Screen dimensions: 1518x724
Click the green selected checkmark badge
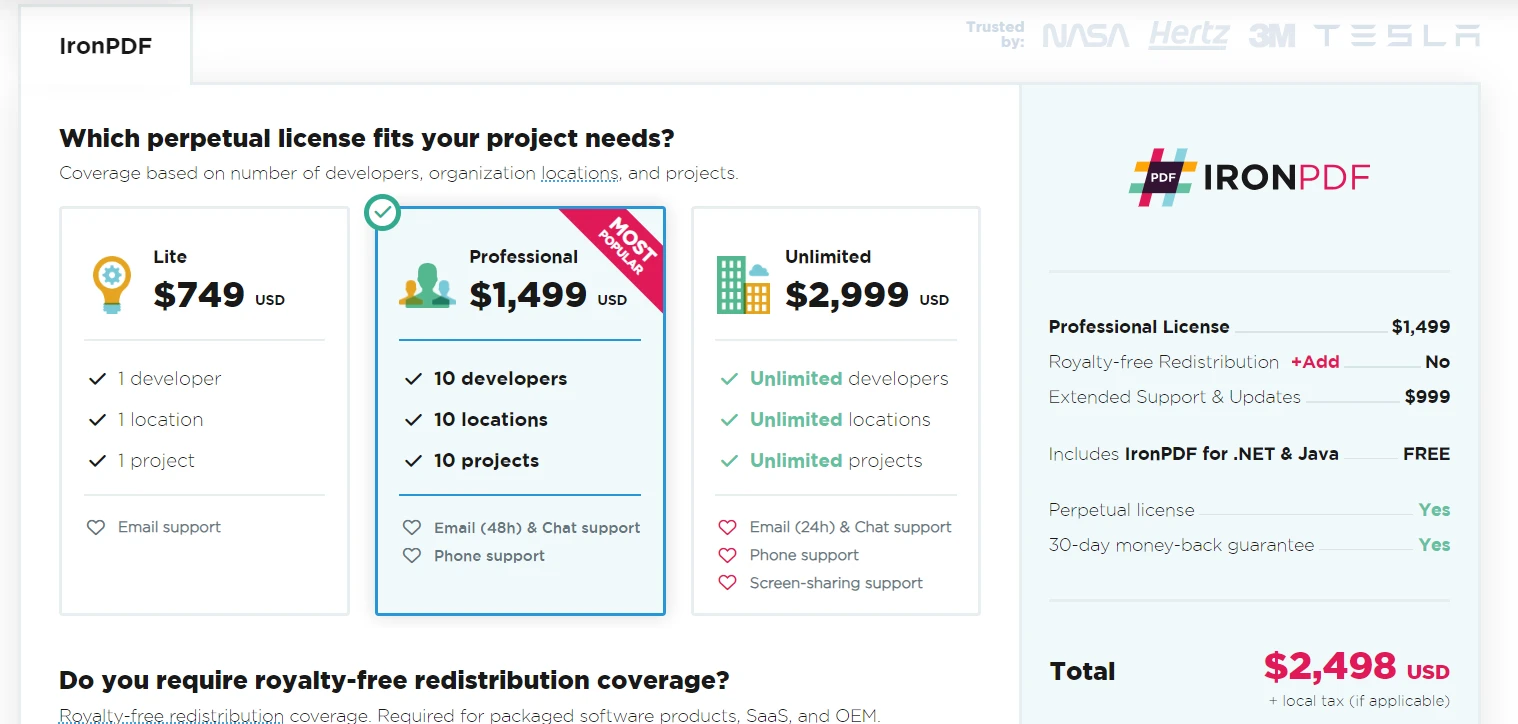pyautogui.click(x=383, y=212)
